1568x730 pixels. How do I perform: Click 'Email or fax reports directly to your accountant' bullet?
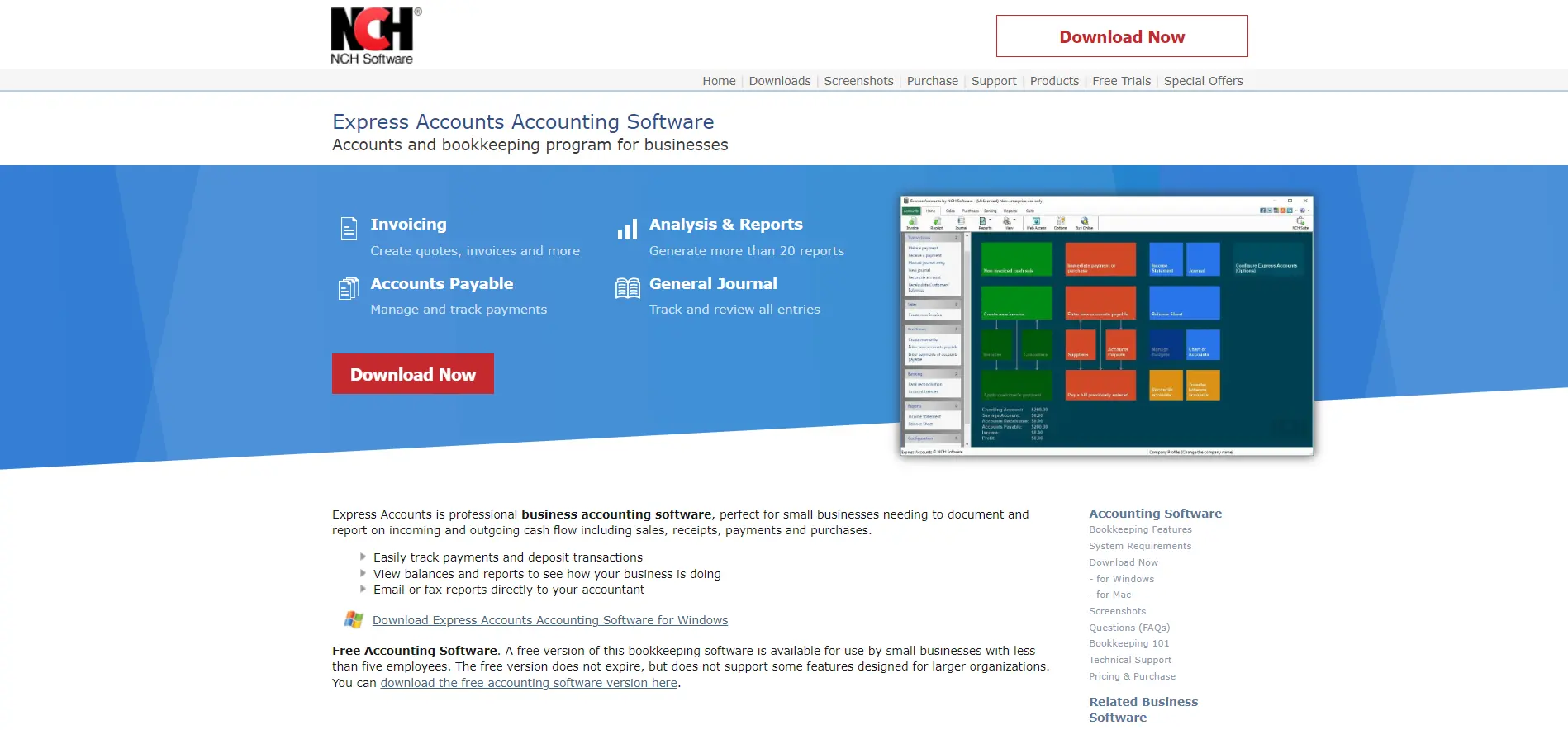[509, 590]
